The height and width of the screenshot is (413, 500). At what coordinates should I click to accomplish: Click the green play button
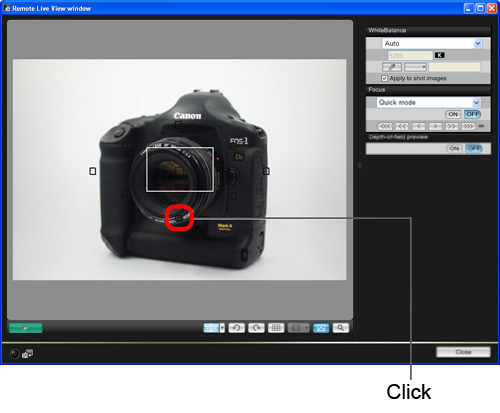pos(26,328)
